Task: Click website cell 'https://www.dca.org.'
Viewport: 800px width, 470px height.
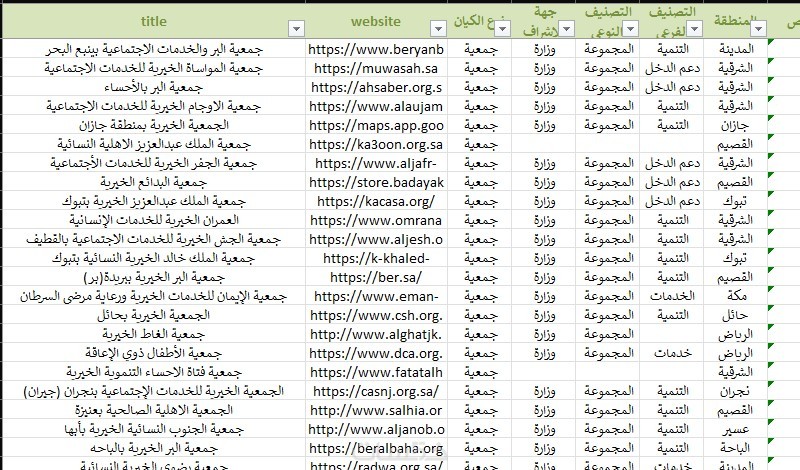Action: point(376,354)
